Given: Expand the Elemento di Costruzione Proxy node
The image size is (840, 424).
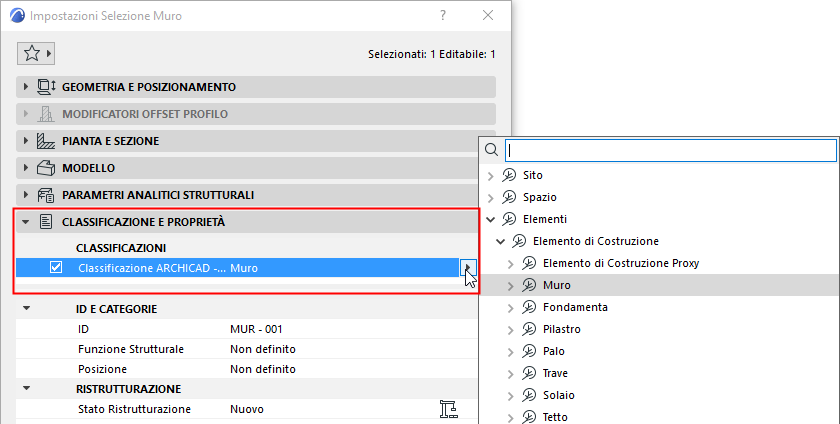Looking at the screenshot, I should (511, 264).
